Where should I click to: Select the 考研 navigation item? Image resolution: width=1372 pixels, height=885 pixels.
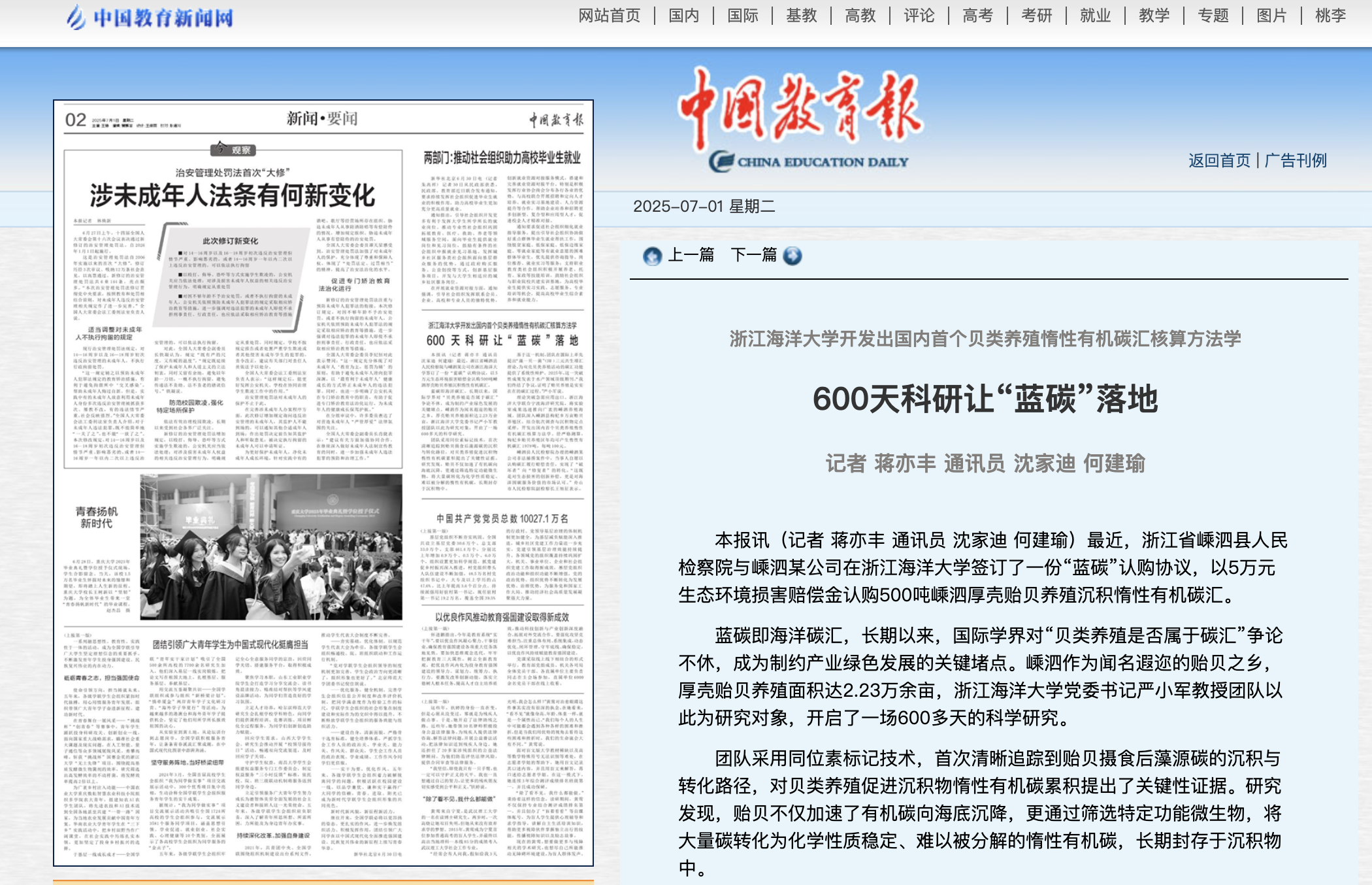(x=1037, y=15)
